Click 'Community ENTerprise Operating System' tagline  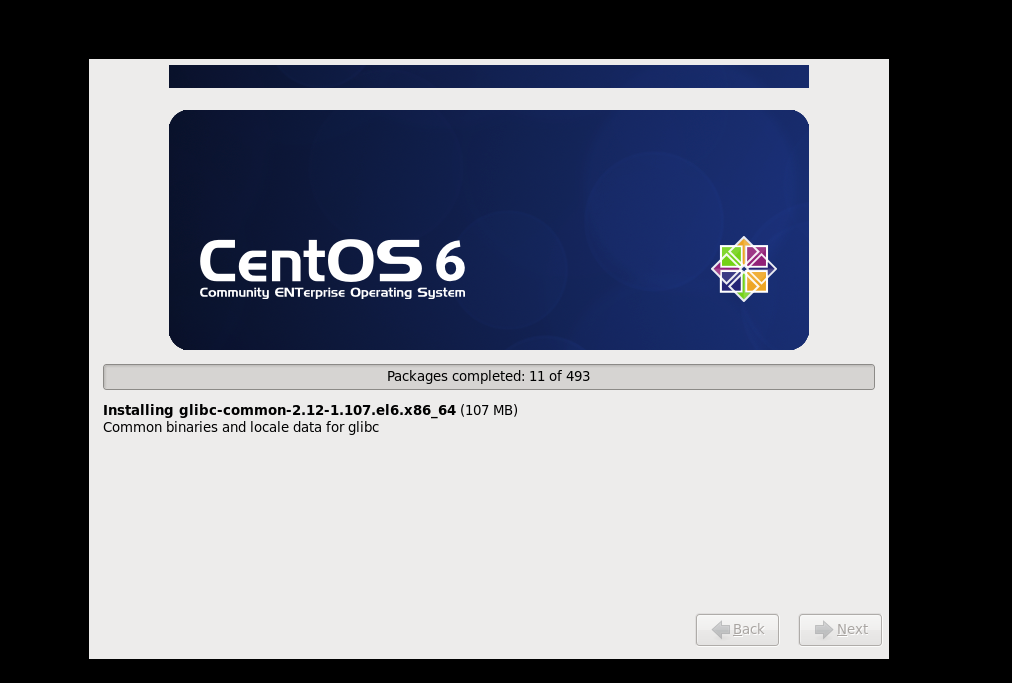332,292
